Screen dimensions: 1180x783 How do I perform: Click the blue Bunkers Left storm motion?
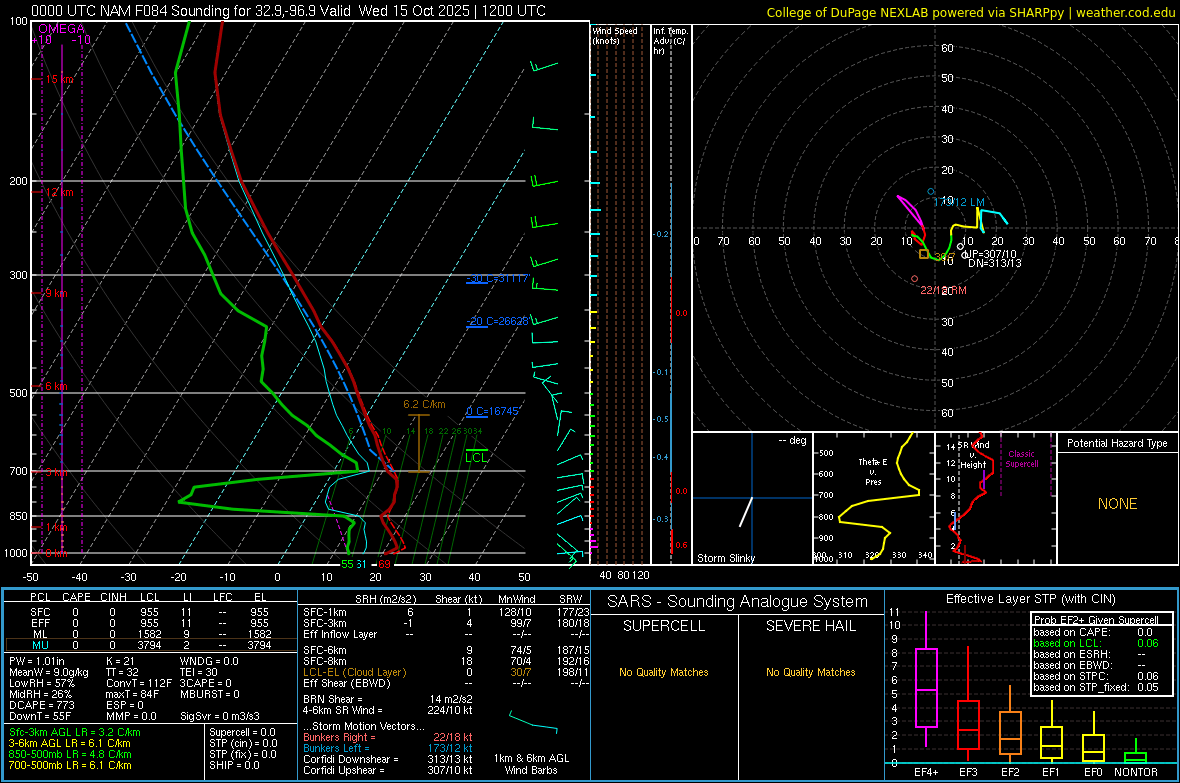(x=388, y=748)
